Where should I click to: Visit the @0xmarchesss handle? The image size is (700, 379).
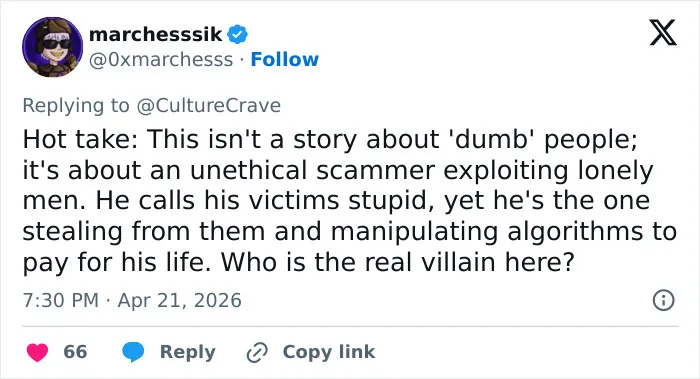161,60
